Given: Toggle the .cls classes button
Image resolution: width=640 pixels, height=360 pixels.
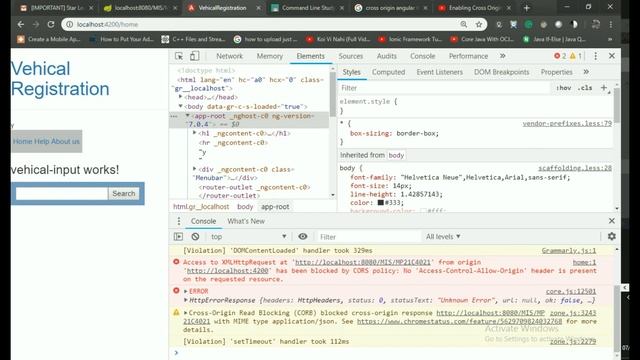Looking at the screenshot, I should [584, 88].
